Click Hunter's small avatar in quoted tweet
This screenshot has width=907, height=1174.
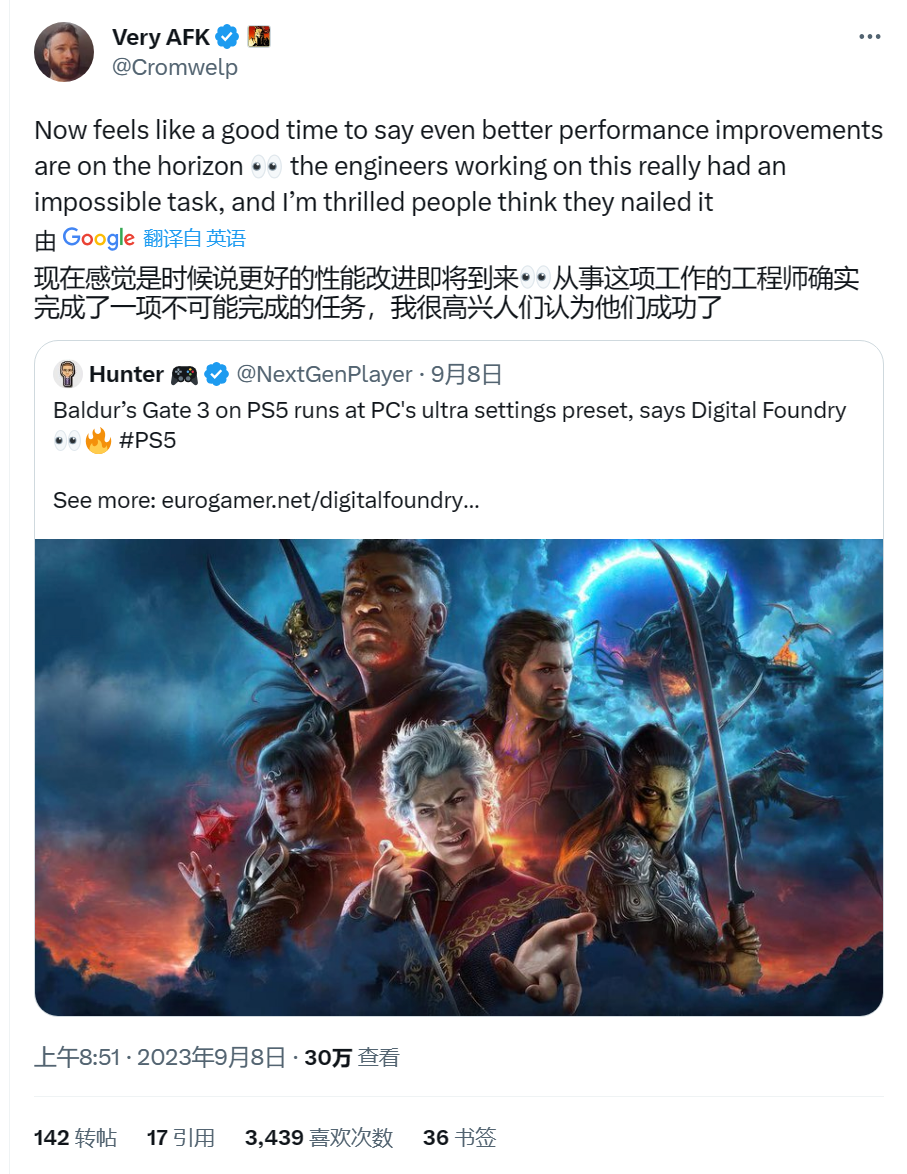click(67, 374)
